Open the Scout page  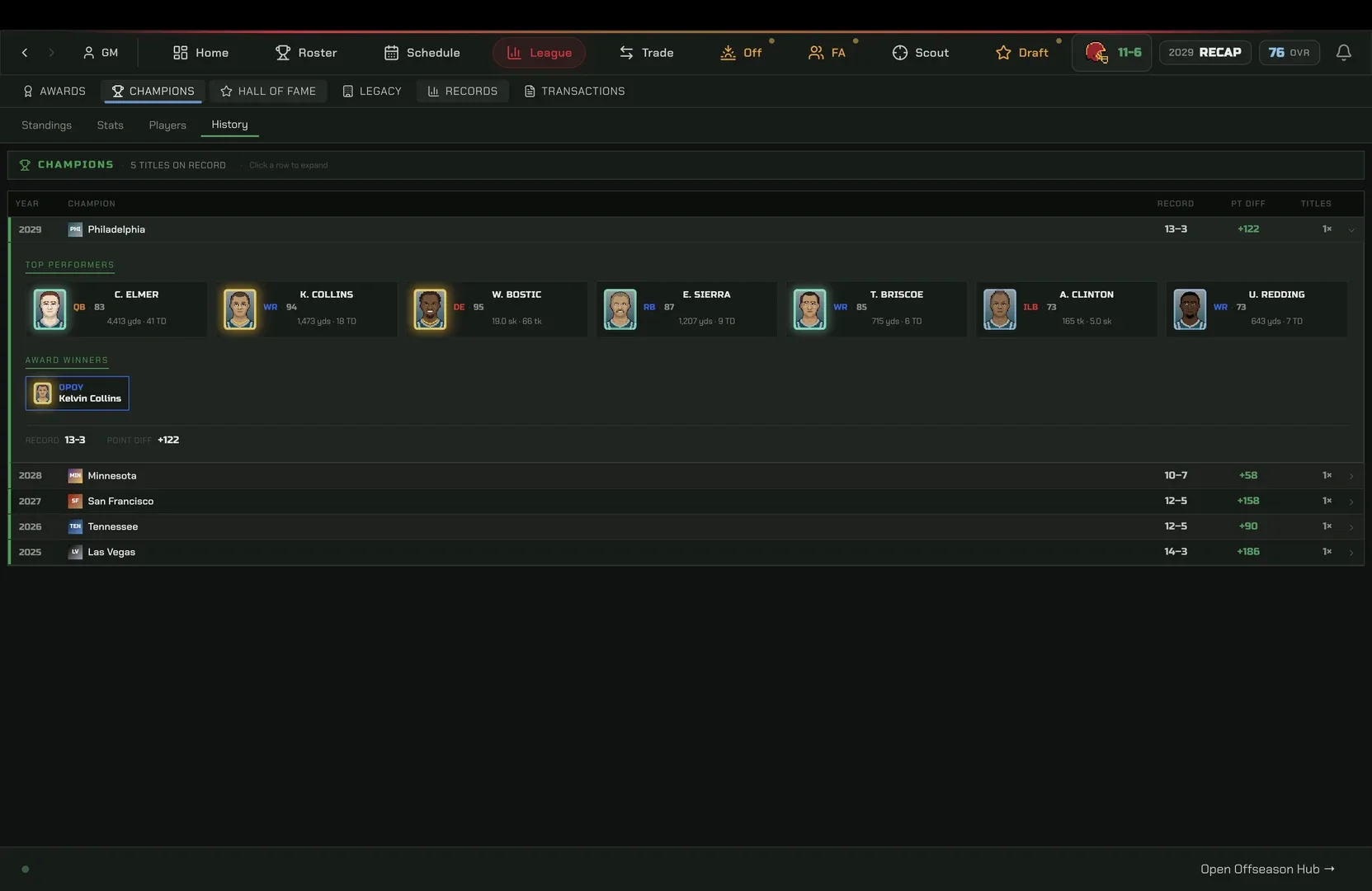pos(921,53)
